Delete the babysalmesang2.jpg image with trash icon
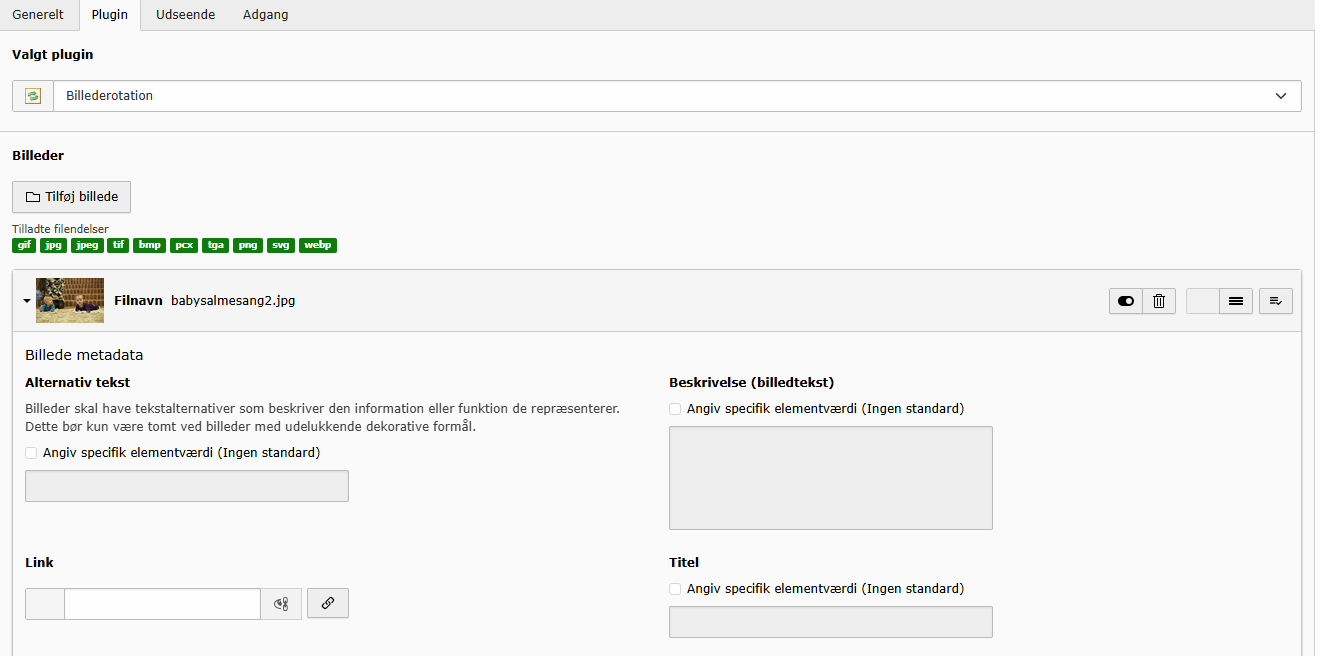 click(1159, 301)
